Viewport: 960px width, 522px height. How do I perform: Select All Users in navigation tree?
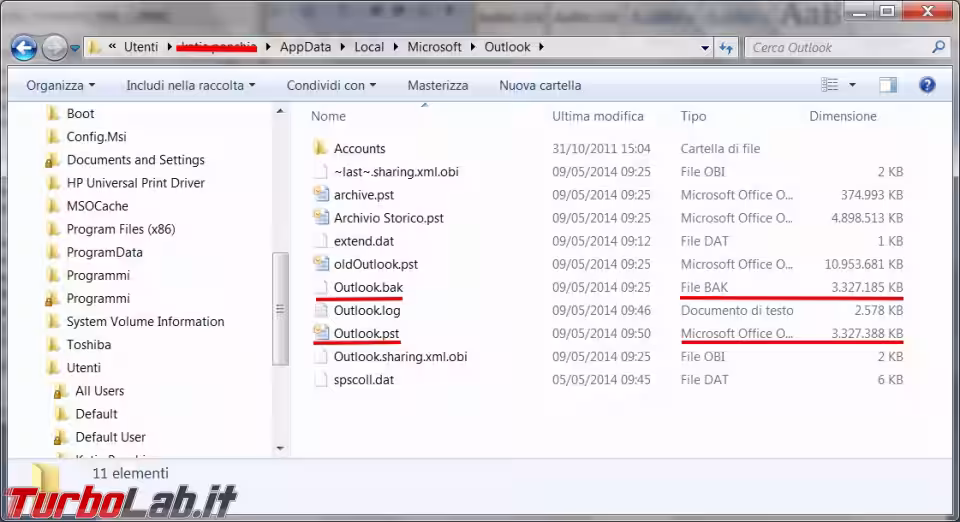[99, 391]
